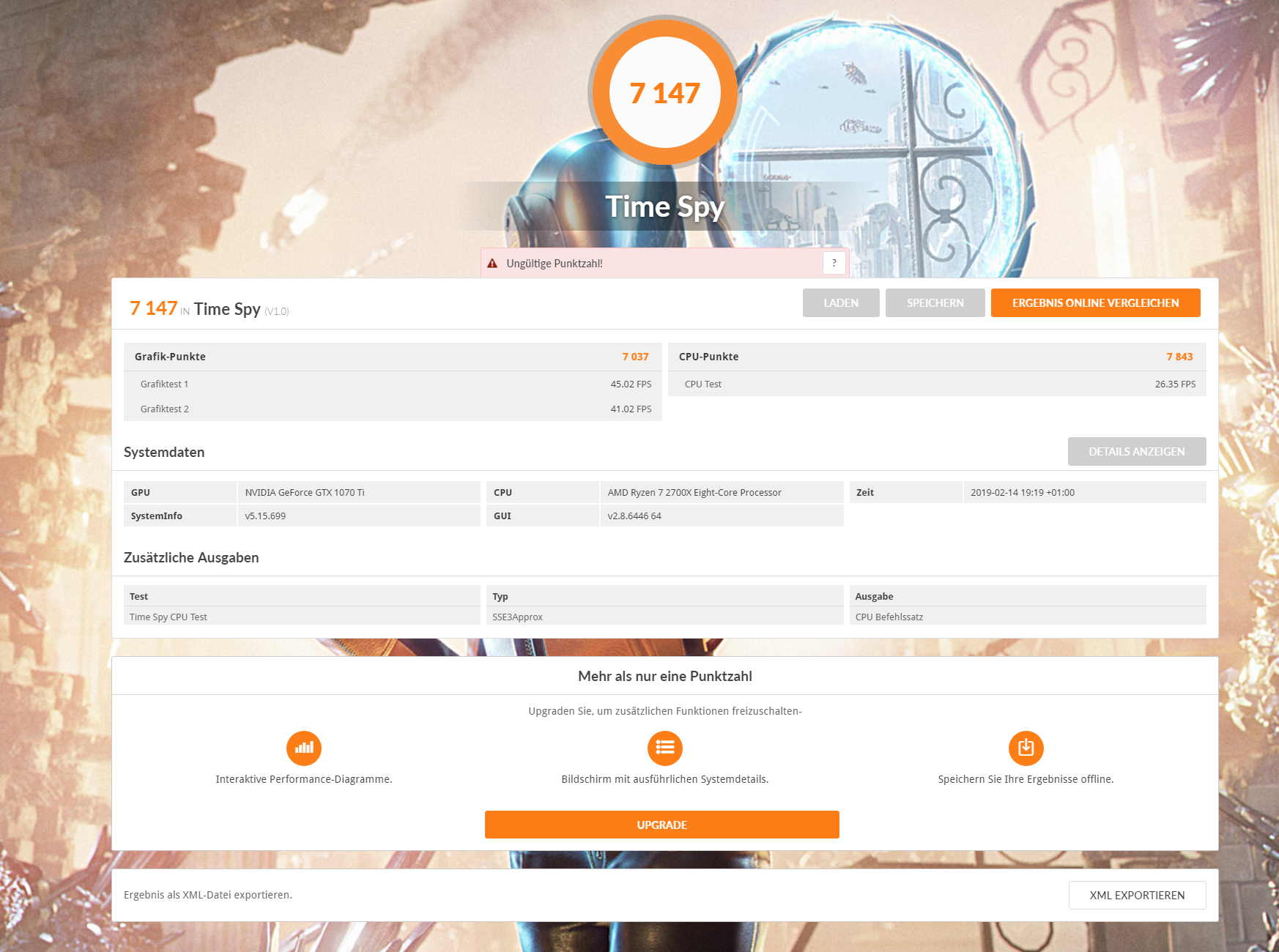Click the Zeit label cell
The width and height of the screenshot is (1279, 952).
(x=905, y=492)
